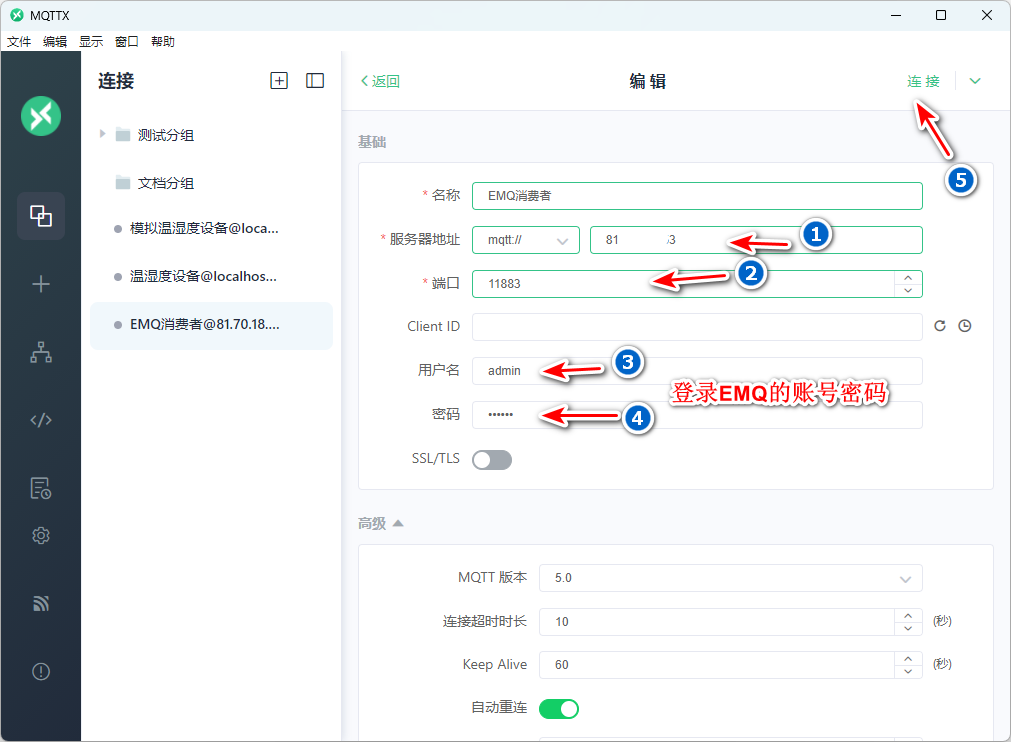
Task: Open the script code icon in sidebar
Action: (x=41, y=420)
